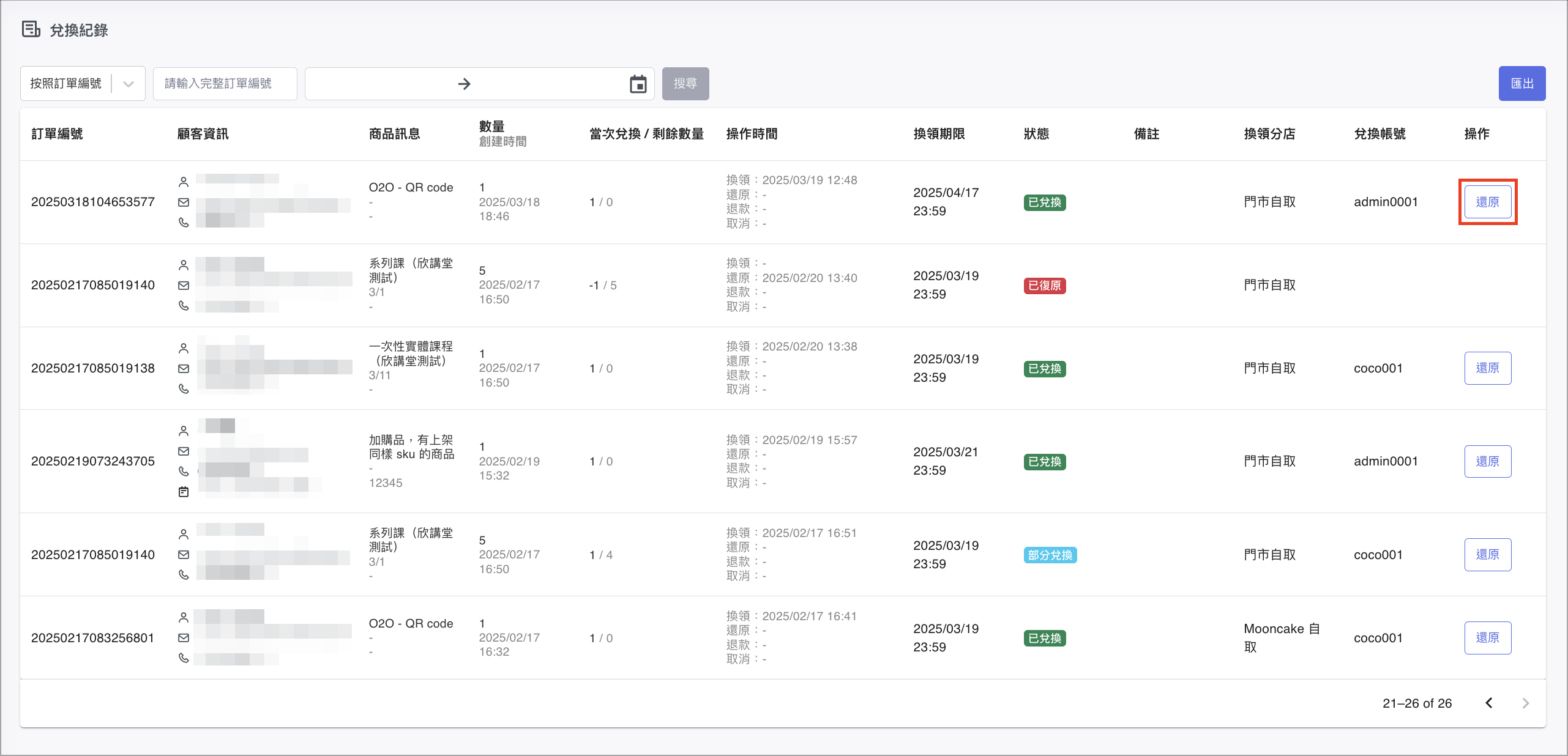Click 還原 for order 20250219073243705

pos(1488,462)
